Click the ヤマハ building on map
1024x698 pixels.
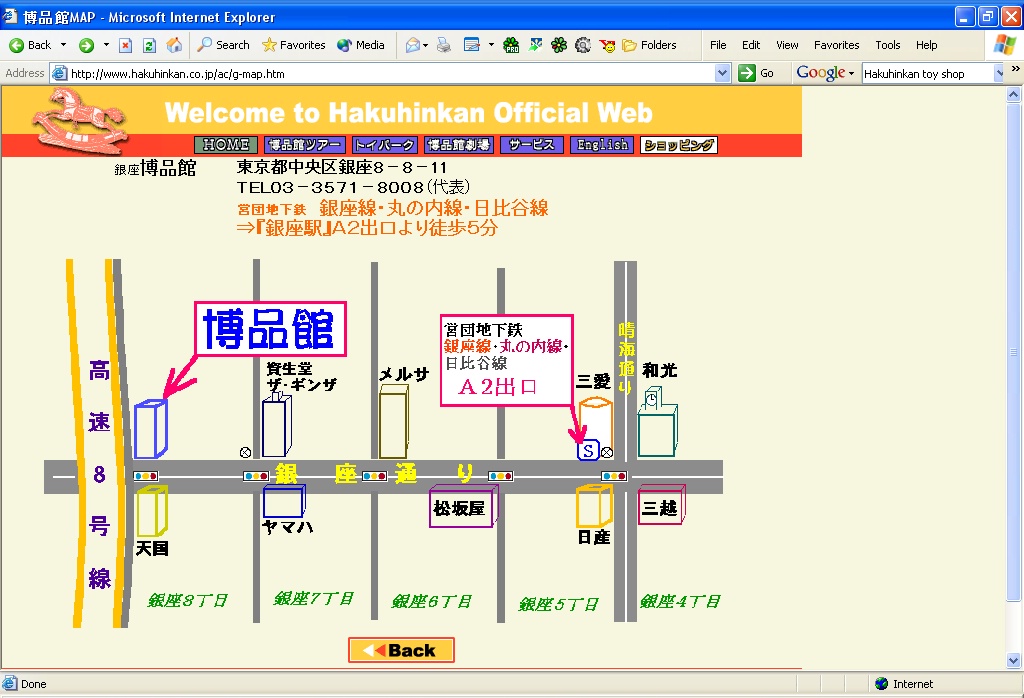click(284, 501)
